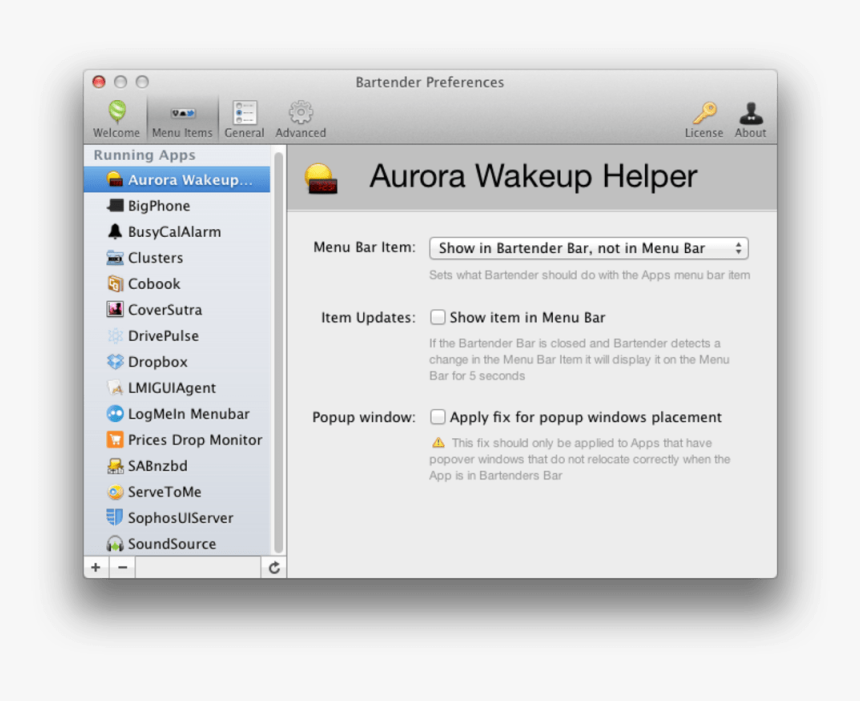Screen dimensions: 860x701
Task: Open Advanced gear preferences
Action: [x=301, y=119]
